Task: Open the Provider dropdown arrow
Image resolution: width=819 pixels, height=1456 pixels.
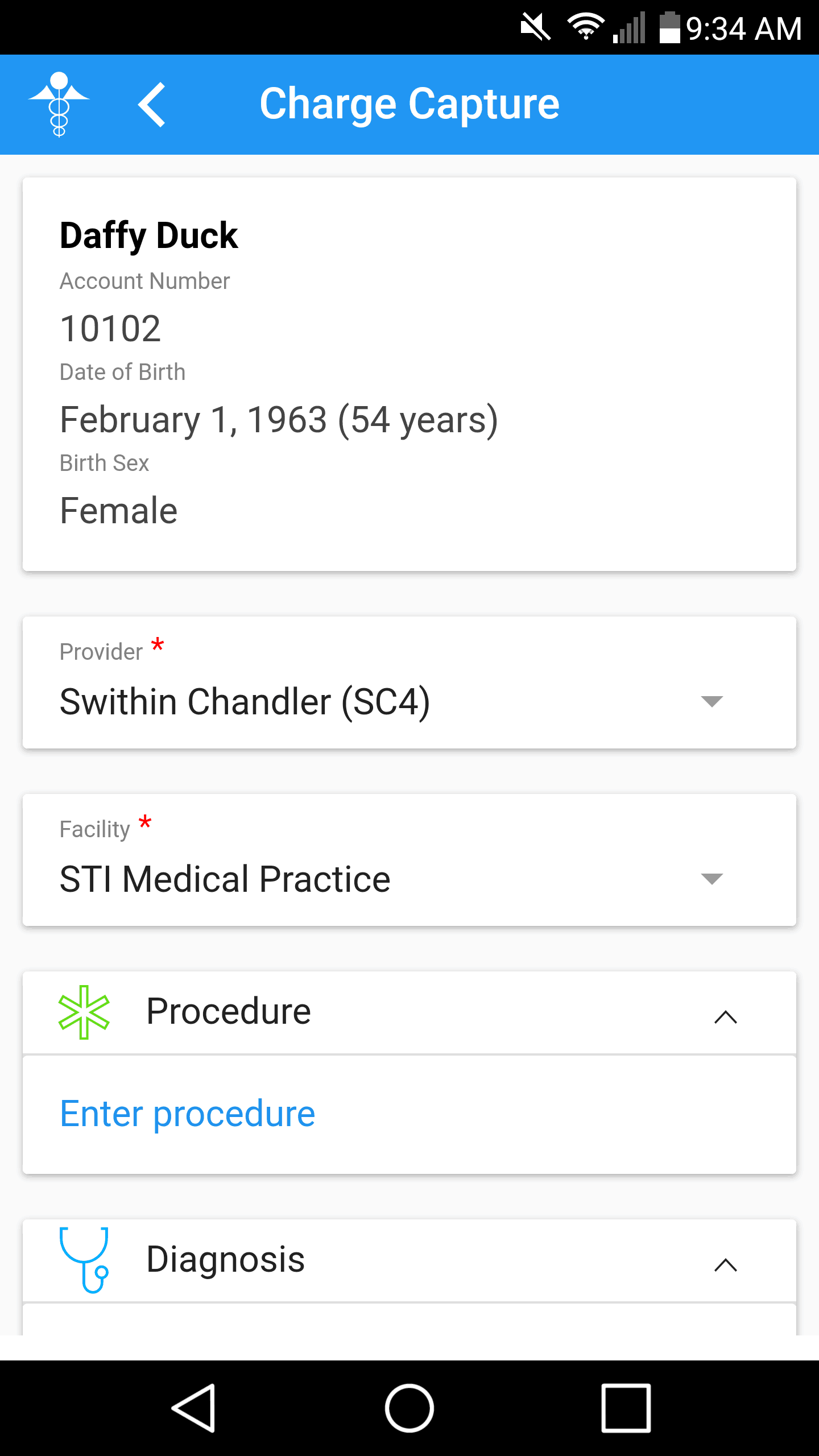Action: coord(712,701)
